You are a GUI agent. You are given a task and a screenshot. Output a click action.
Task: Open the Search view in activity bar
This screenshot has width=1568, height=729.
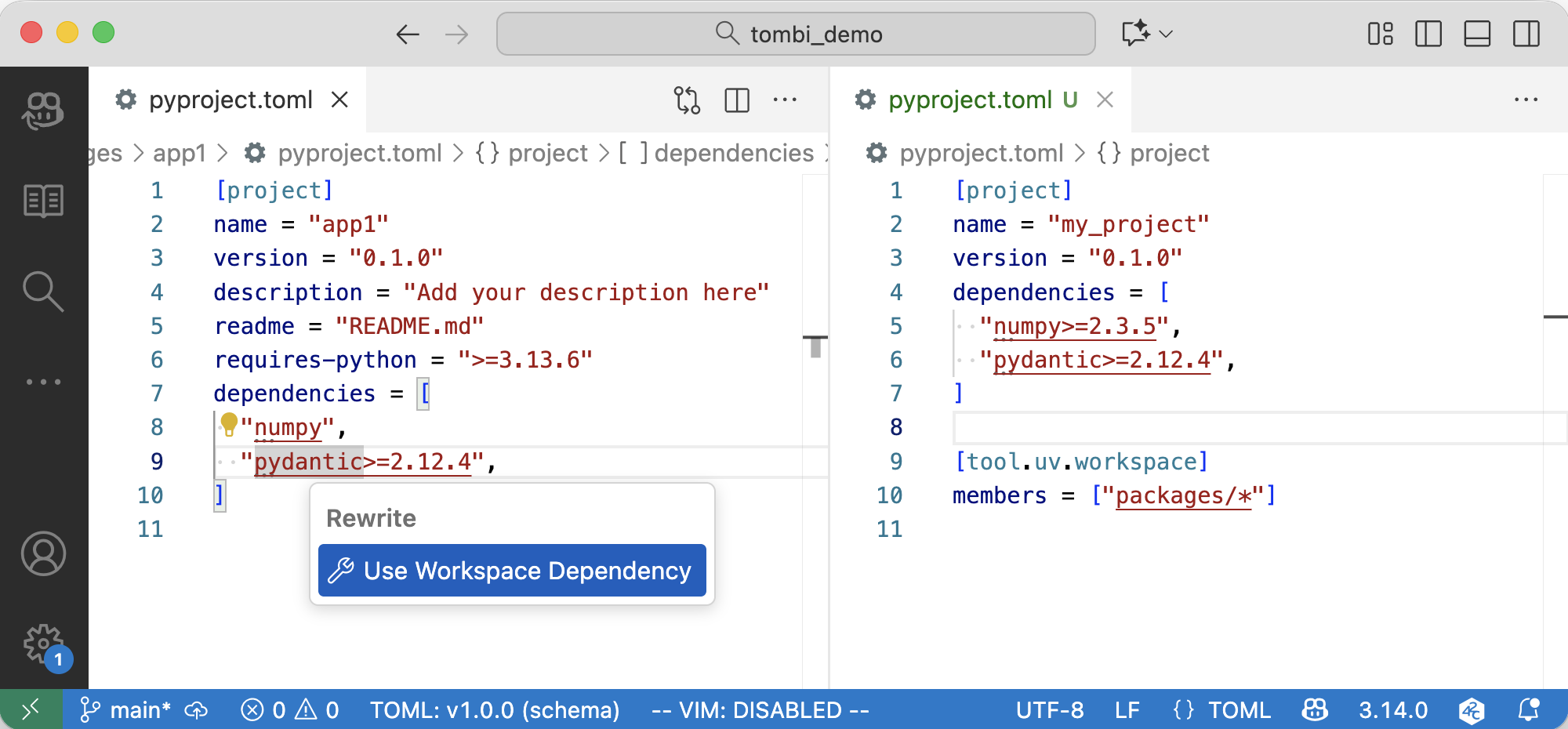click(43, 292)
